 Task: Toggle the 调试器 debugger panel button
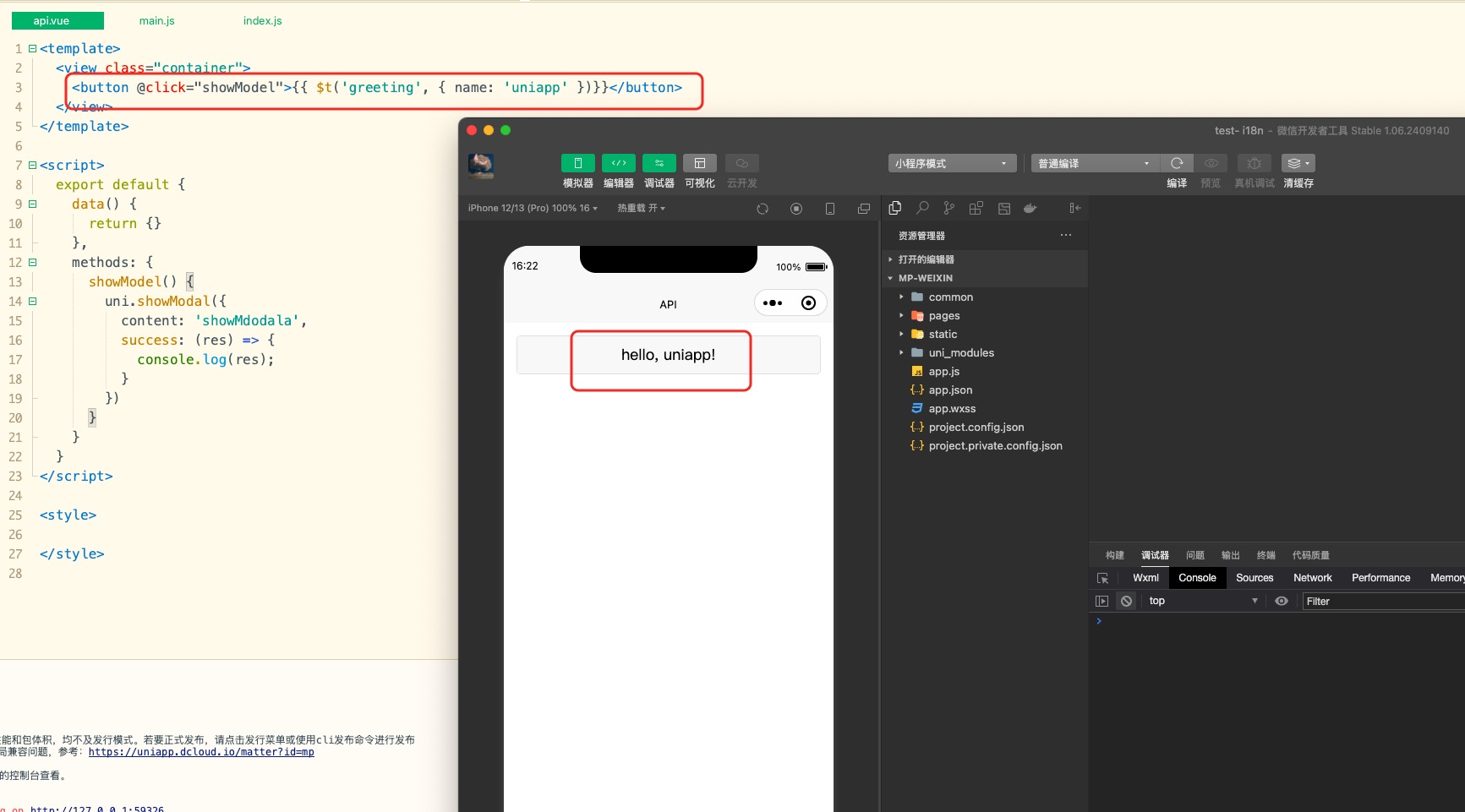(659, 163)
